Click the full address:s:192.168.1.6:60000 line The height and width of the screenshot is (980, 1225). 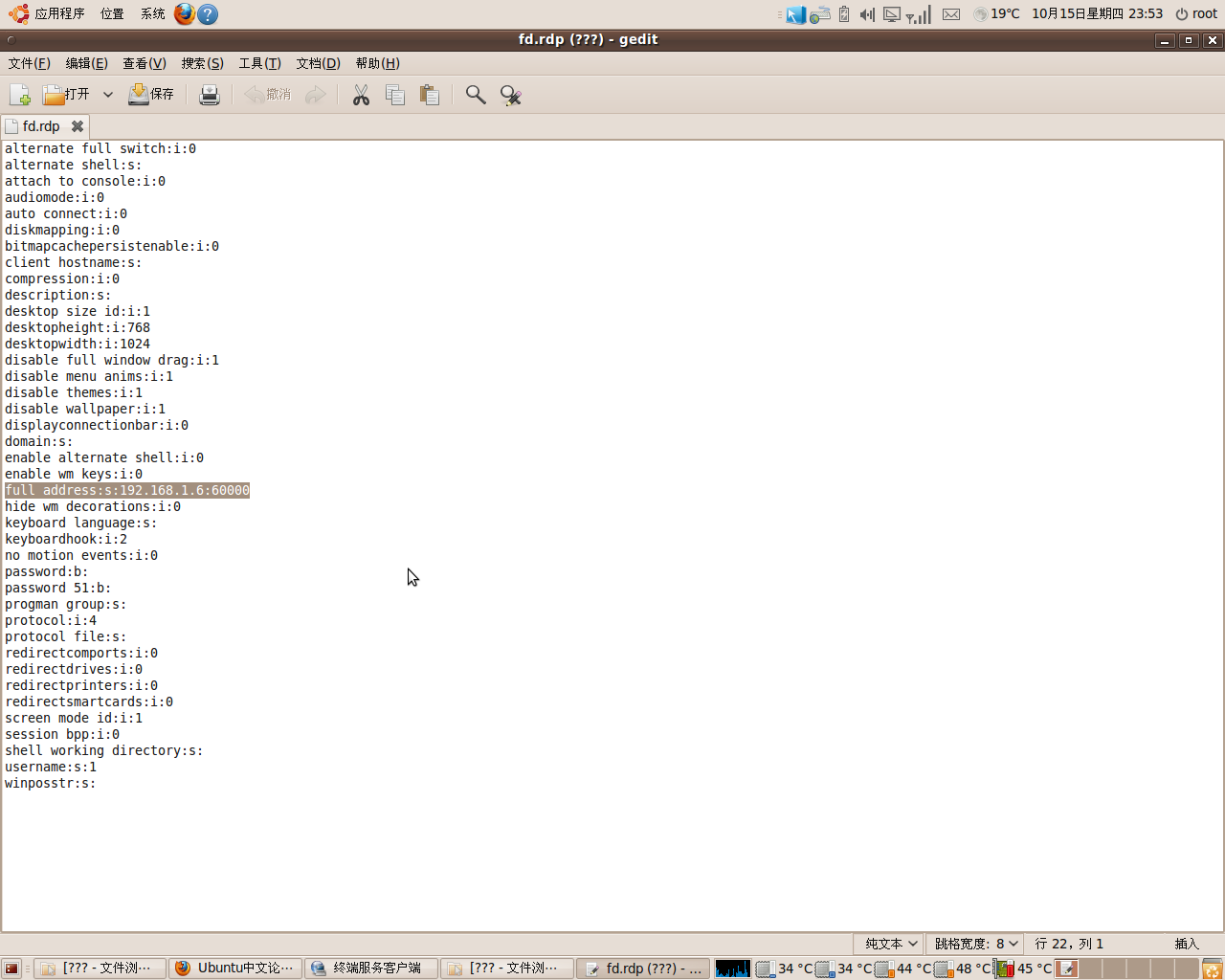tap(127, 490)
